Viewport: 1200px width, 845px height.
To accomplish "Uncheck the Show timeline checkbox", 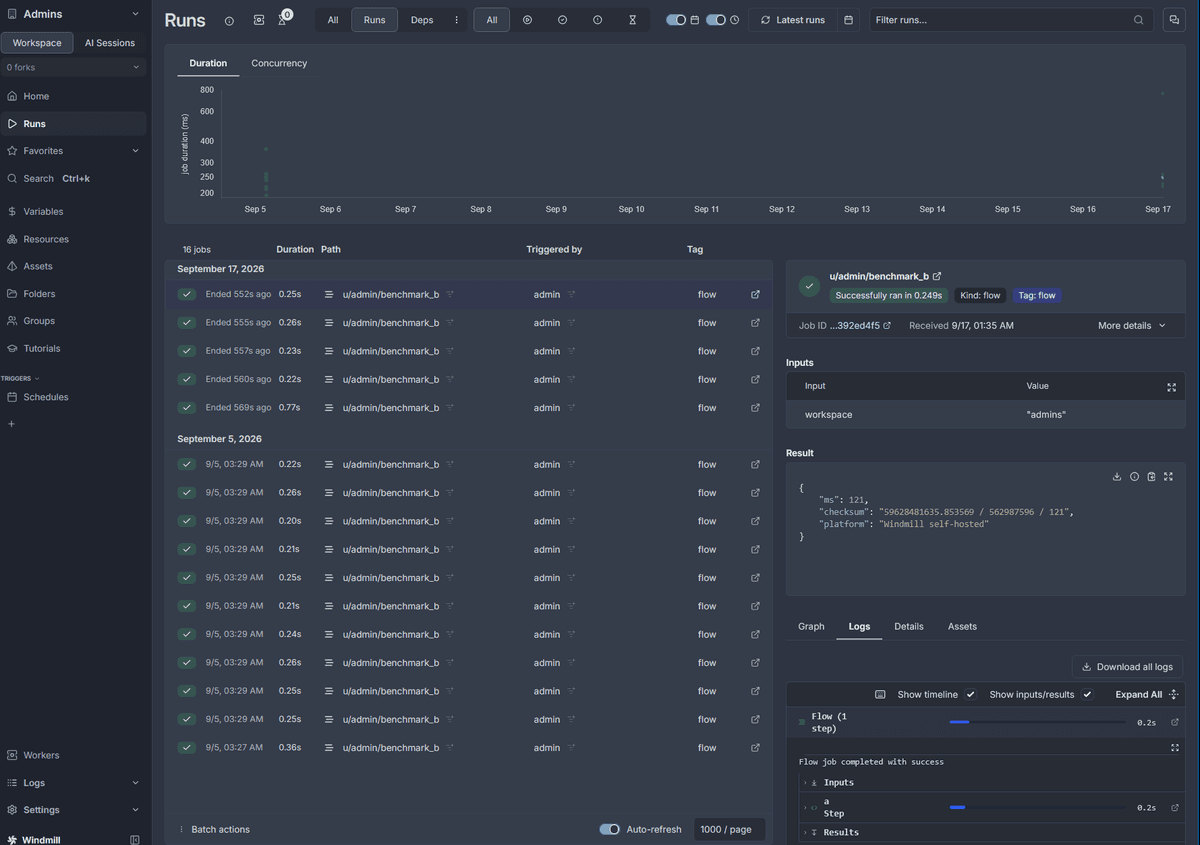I will [970, 694].
